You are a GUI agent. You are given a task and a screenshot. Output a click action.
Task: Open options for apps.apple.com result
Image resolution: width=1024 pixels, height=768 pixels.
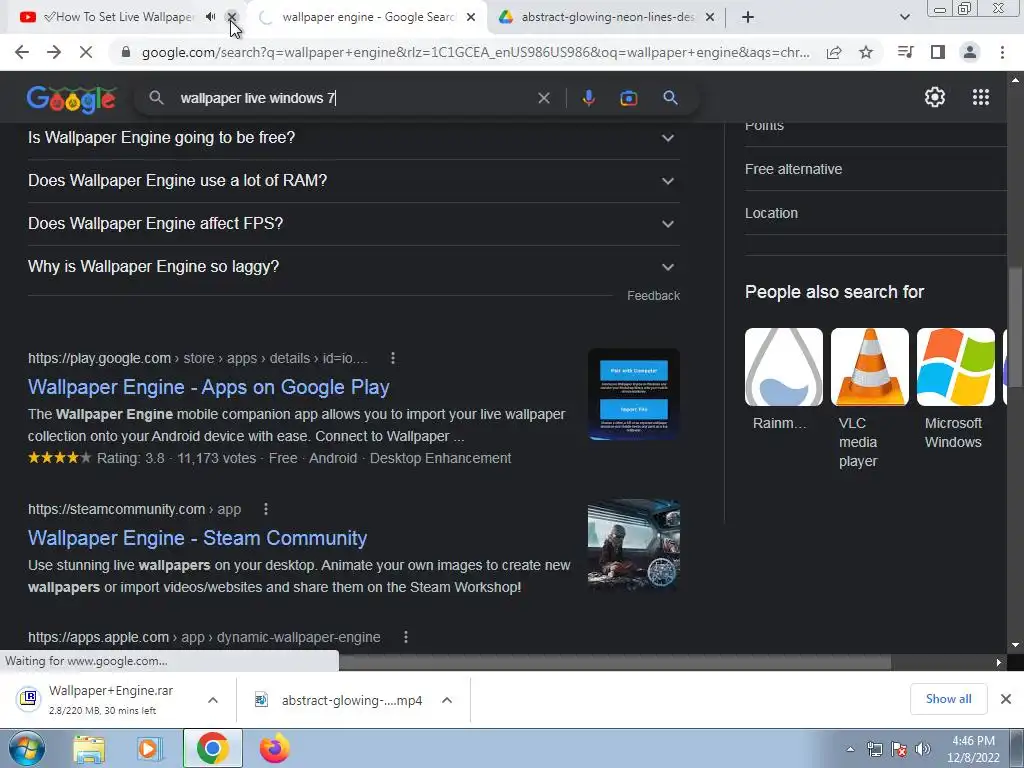pos(406,637)
